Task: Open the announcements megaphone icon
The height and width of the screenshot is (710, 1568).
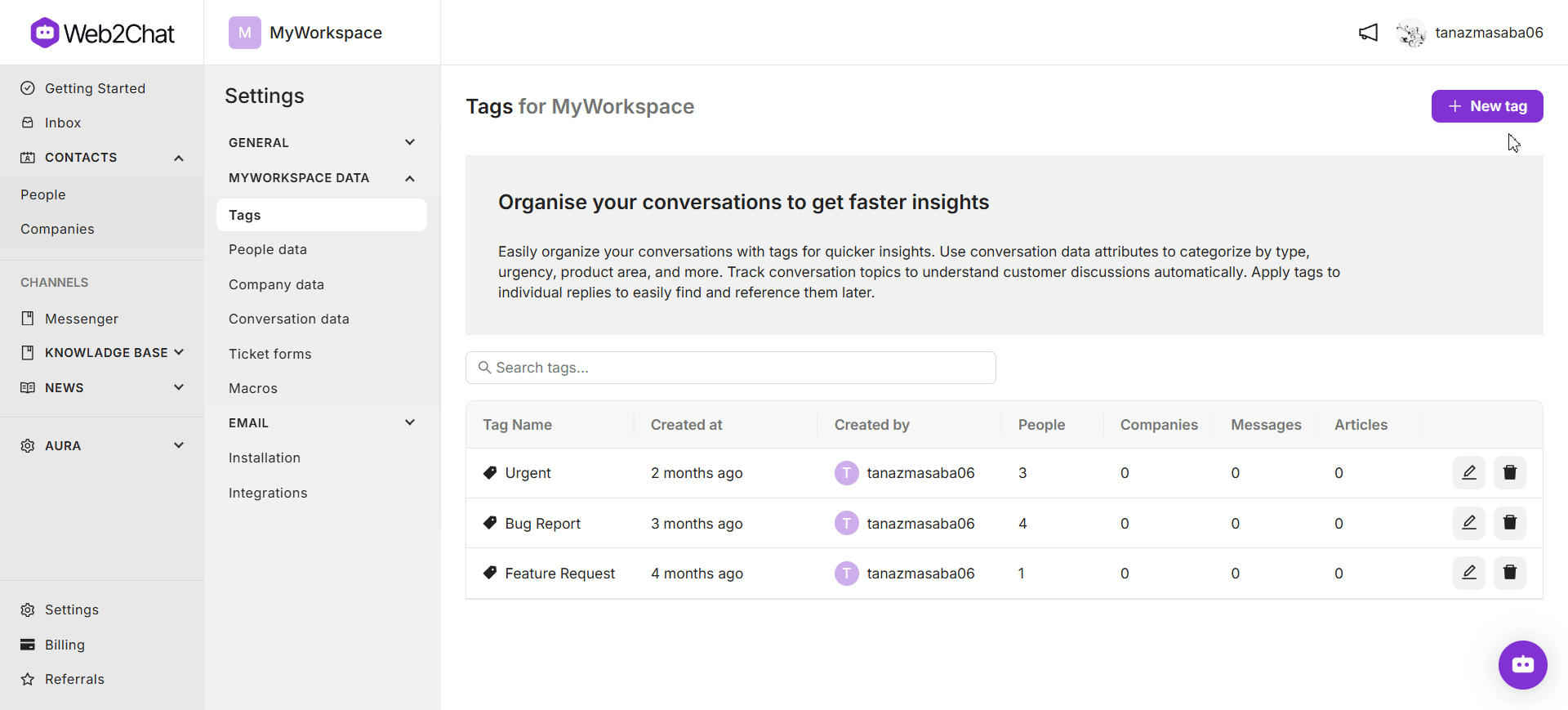Action: (x=1368, y=33)
